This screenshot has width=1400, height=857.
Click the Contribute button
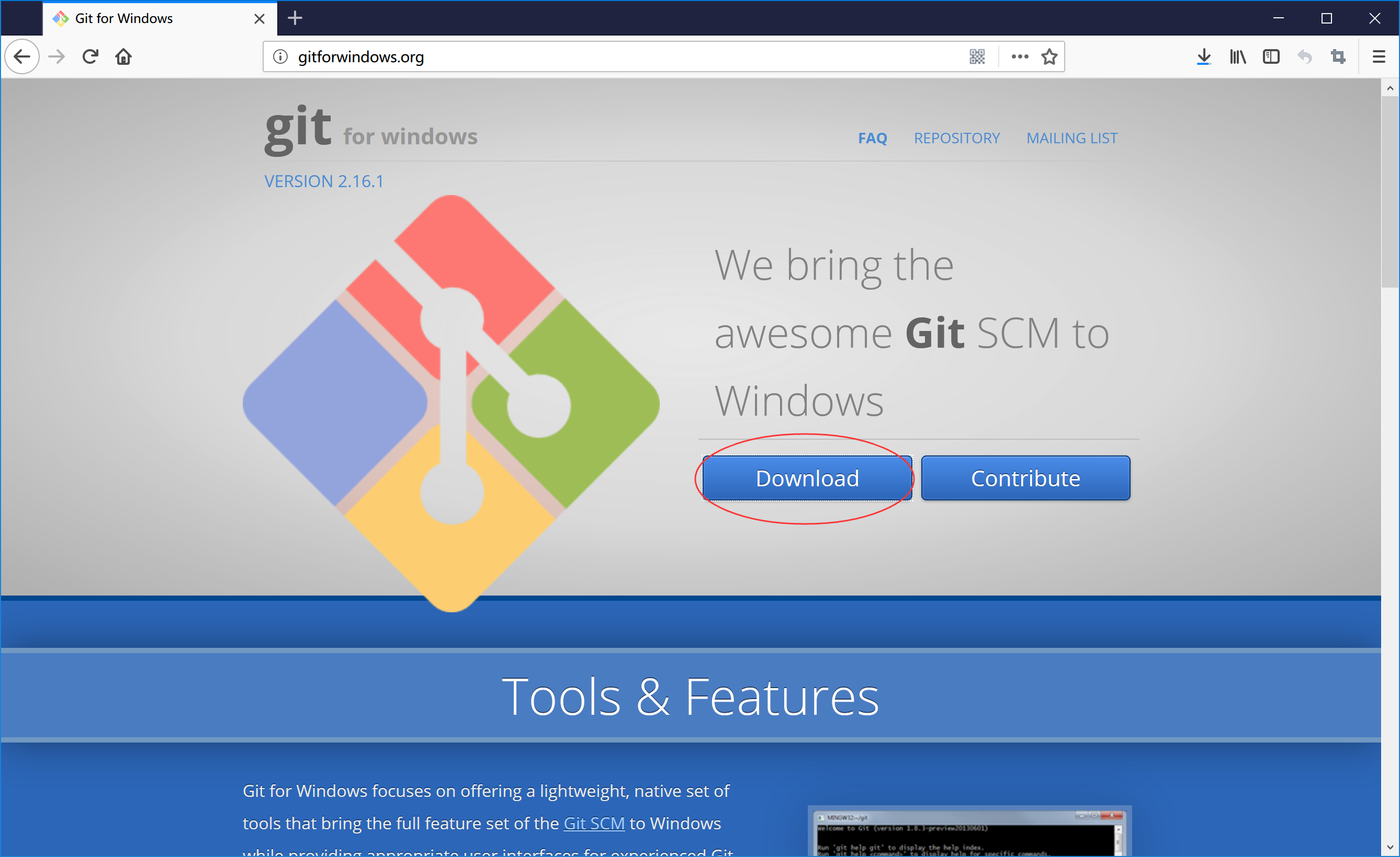(1025, 478)
